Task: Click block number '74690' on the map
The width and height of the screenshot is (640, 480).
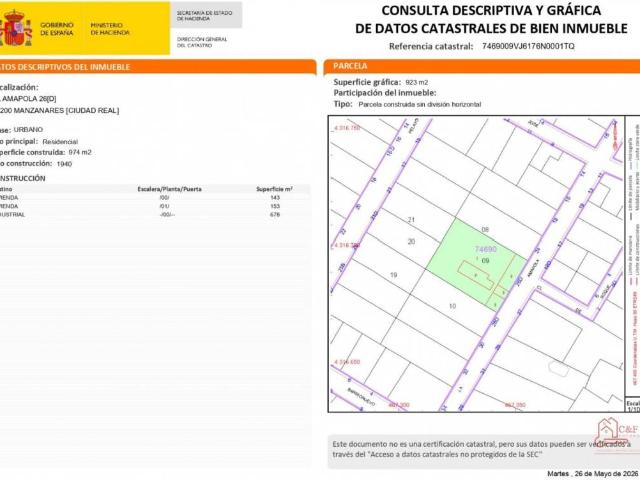Action: tap(486, 249)
